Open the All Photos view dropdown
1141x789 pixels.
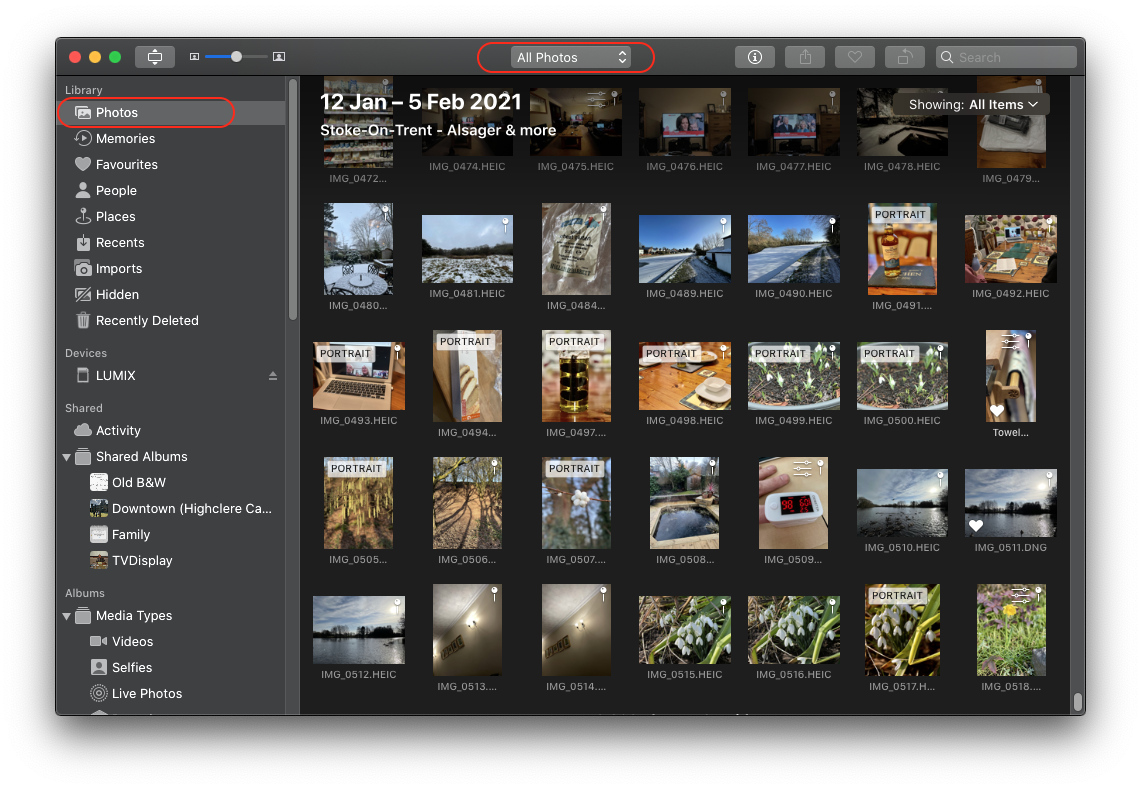click(x=570, y=58)
